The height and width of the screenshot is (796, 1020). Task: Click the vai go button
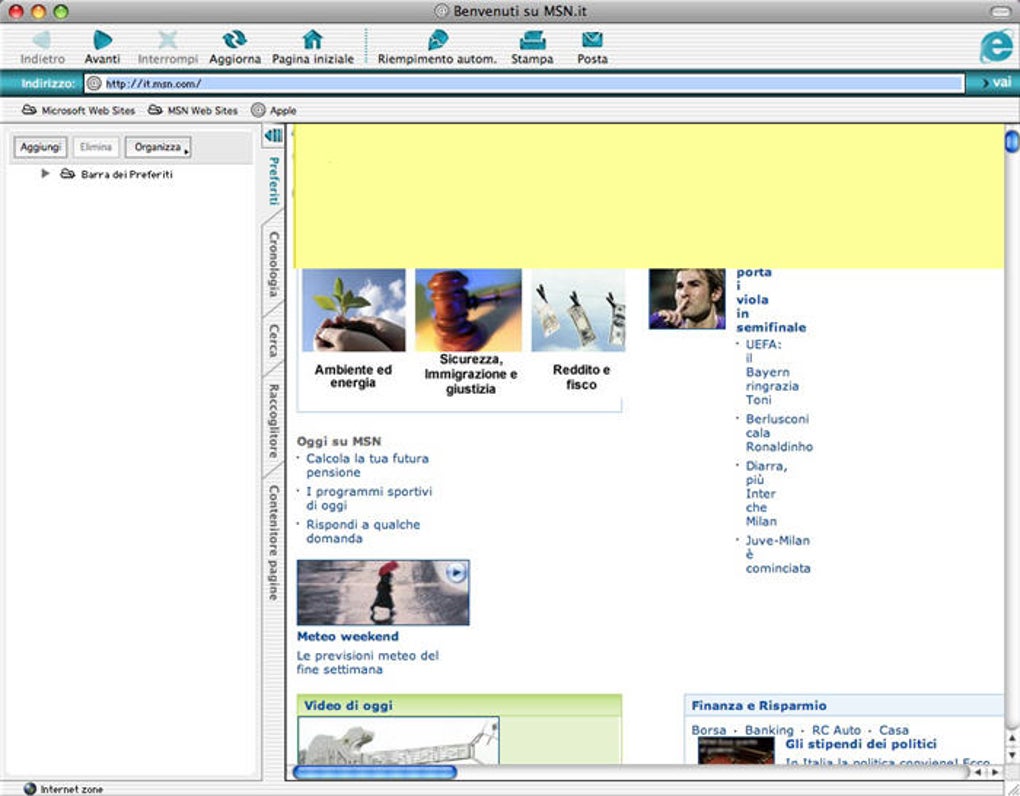tap(996, 83)
